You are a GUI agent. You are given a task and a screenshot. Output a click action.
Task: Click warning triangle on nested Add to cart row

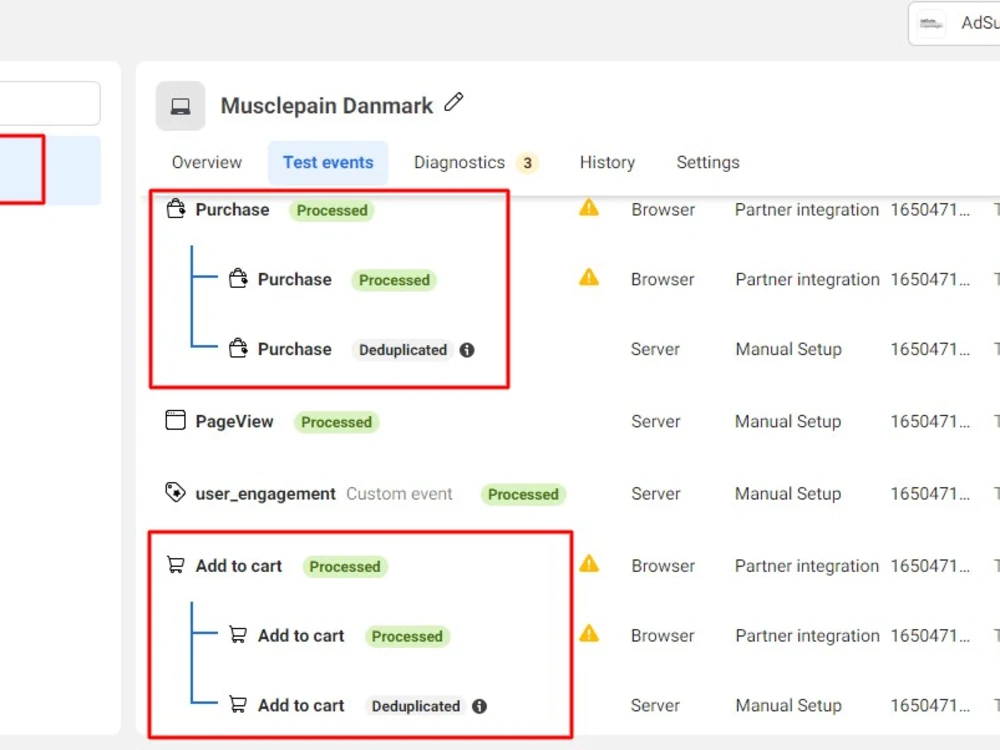tap(589, 633)
